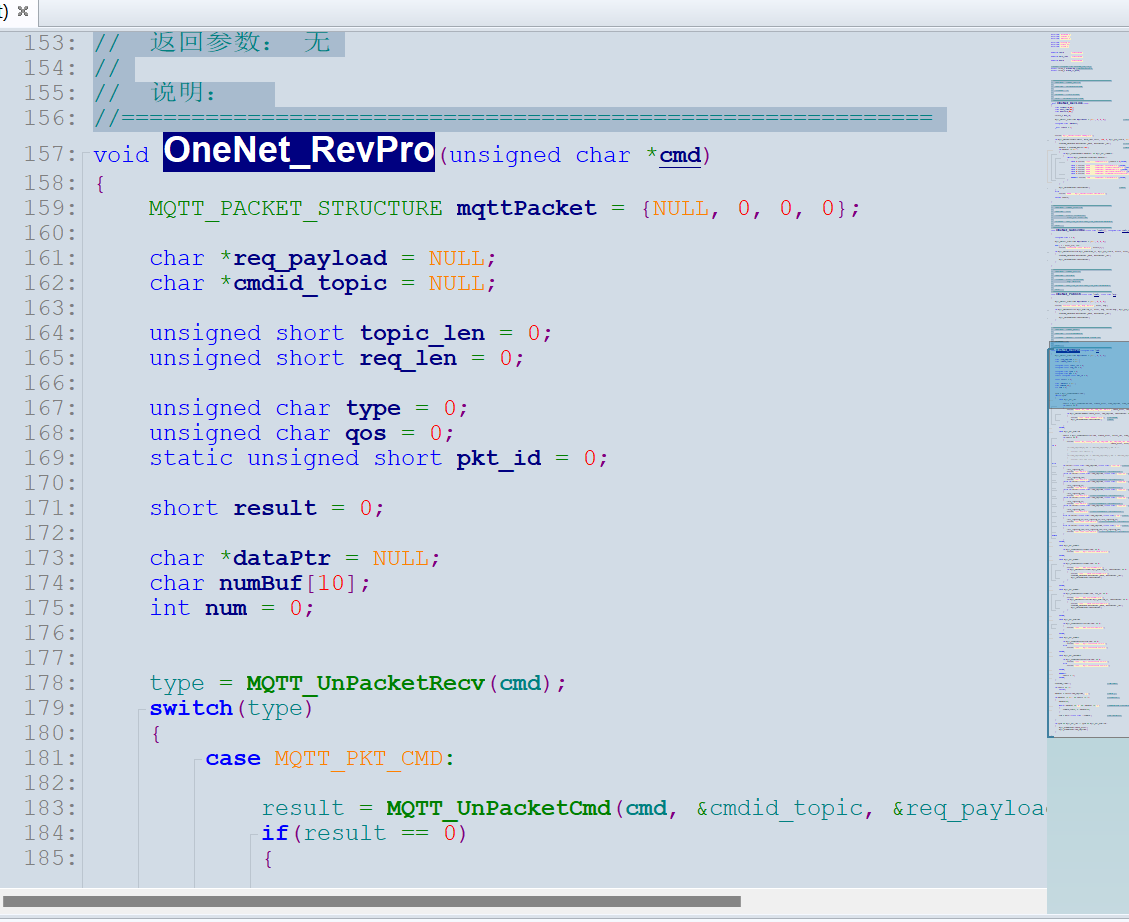The image size is (1129, 922).
Task: Click the pkt_id variable name
Action: click(x=499, y=458)
